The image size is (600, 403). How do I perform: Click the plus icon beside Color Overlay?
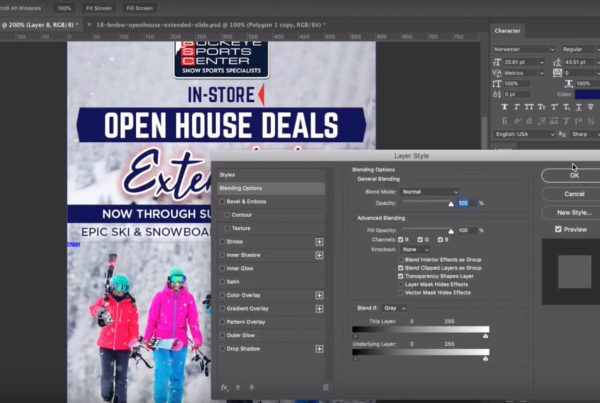tap(320, 295)
